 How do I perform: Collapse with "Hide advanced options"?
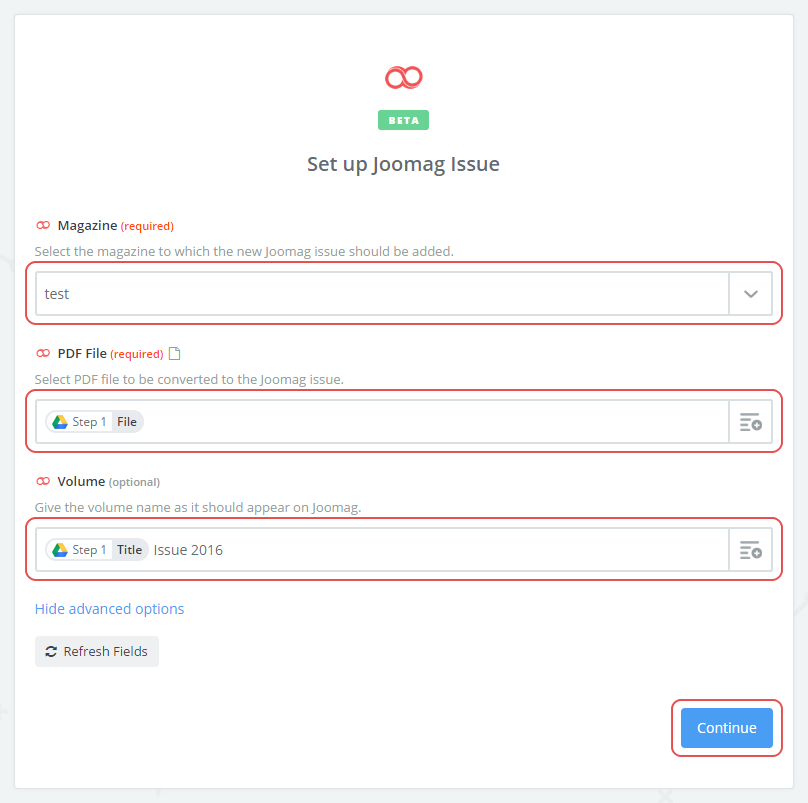click(x=109, y=609)
